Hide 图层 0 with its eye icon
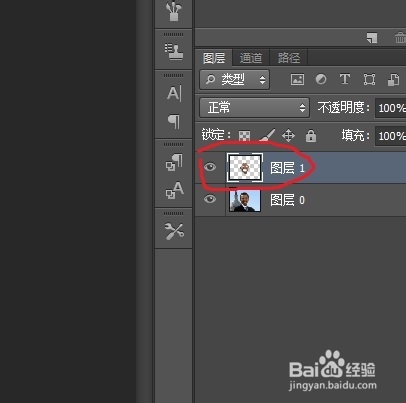This screenshot has width=406, height=403. (x=210, y=199)
